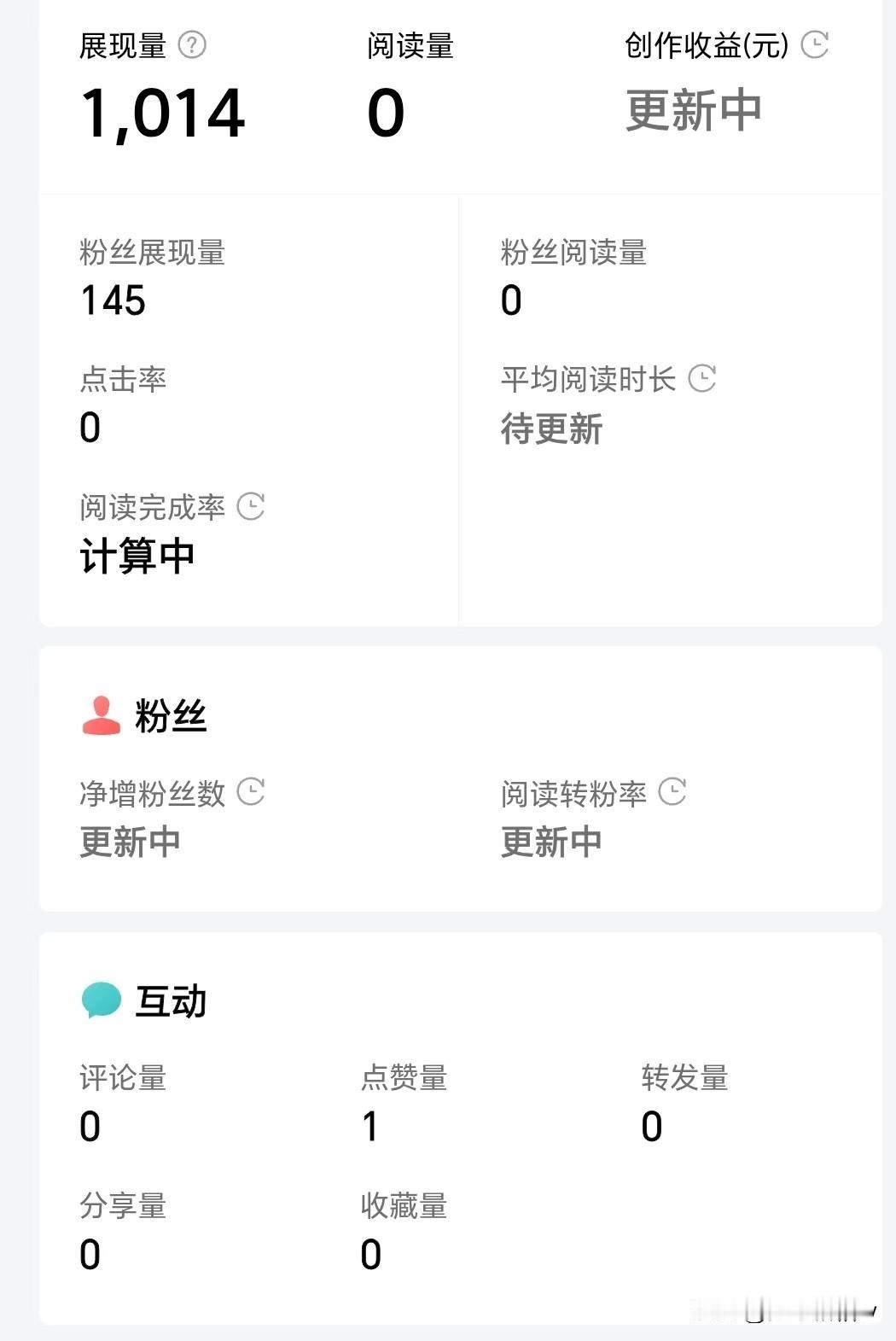Select the 收藏量 label
This screenshot has width=896, height=1341.
tap(404, 1206)
